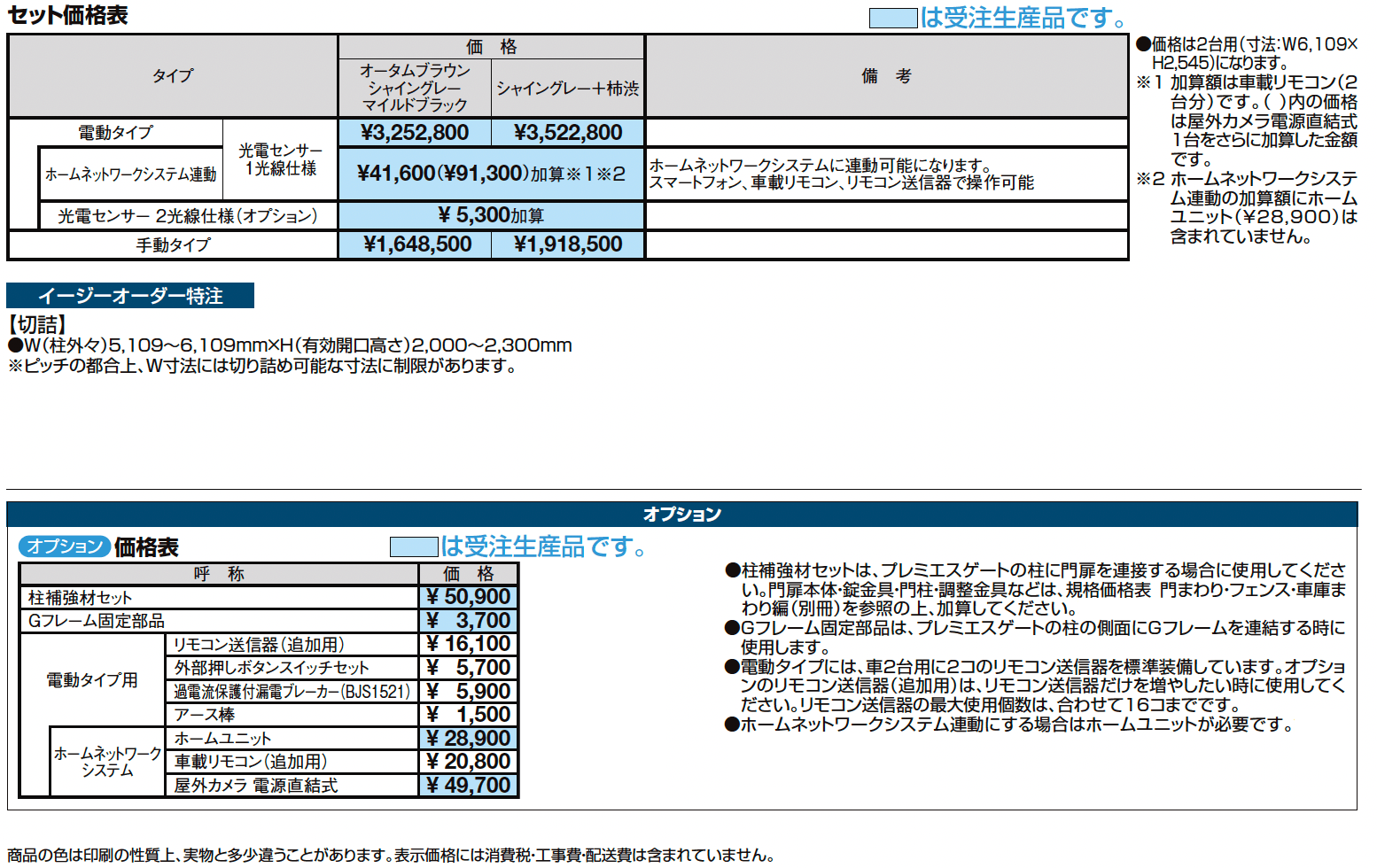The height and width of the screenshot is (868, 1377).
Task: Select the ホームユニット price ¥28,900
Action: pos(469,737)
